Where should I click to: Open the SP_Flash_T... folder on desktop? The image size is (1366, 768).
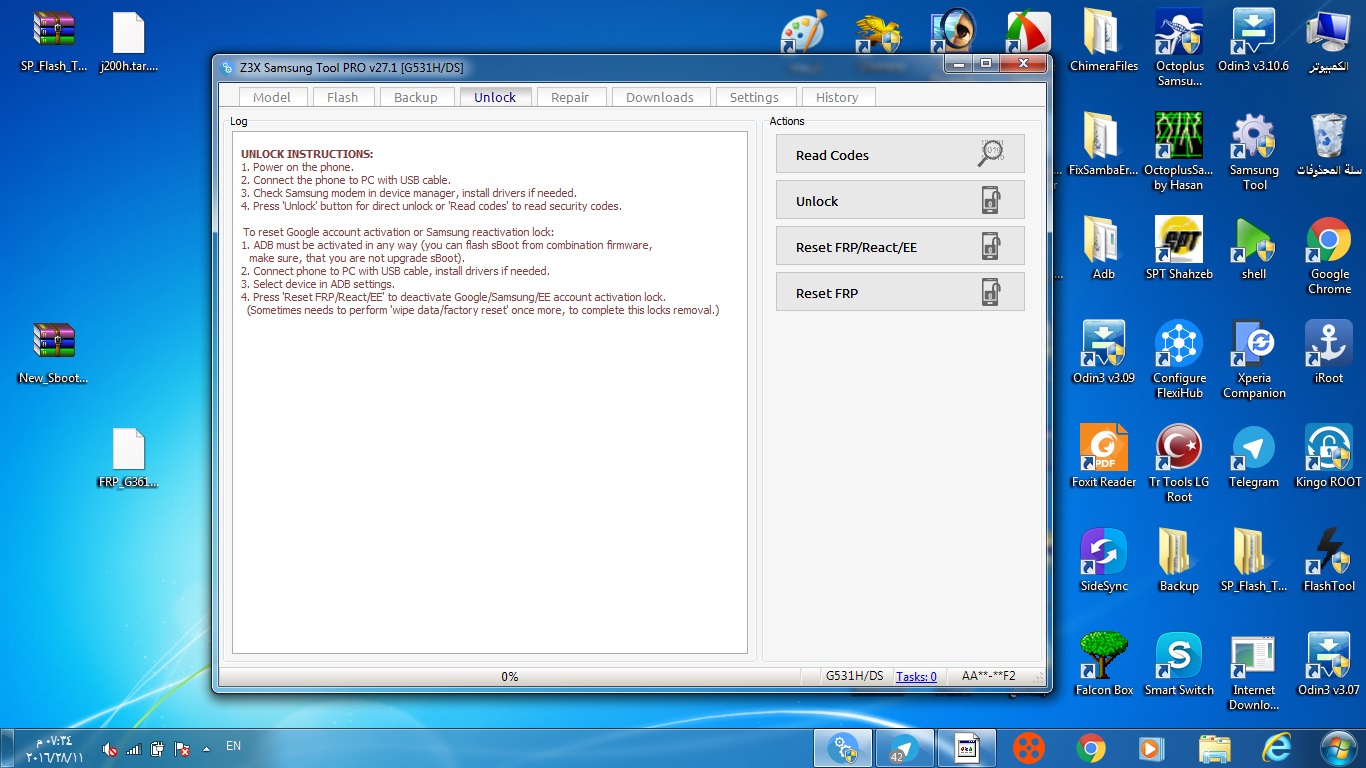[1254, 562]
